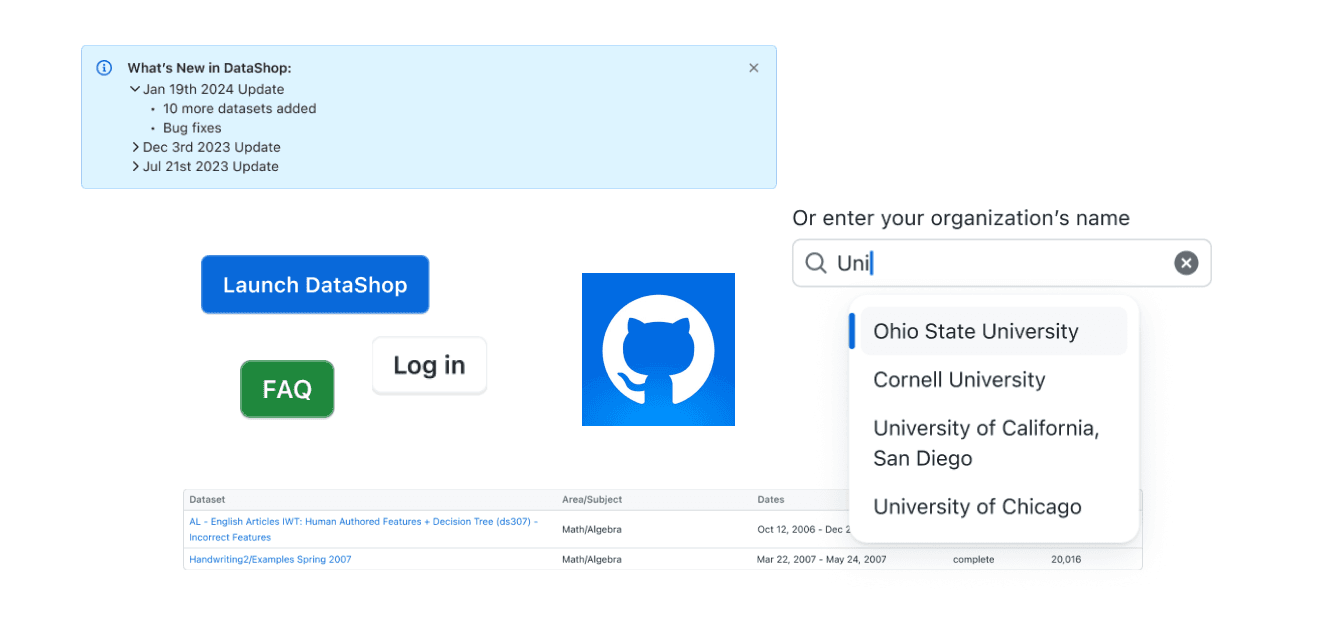Image resolution: width=1323 pixels, height=636 pixels.
Task: Click the Math/Algebra cell in the Handwriting2 row
Action: pyautogui.click(x=592, y=559)
